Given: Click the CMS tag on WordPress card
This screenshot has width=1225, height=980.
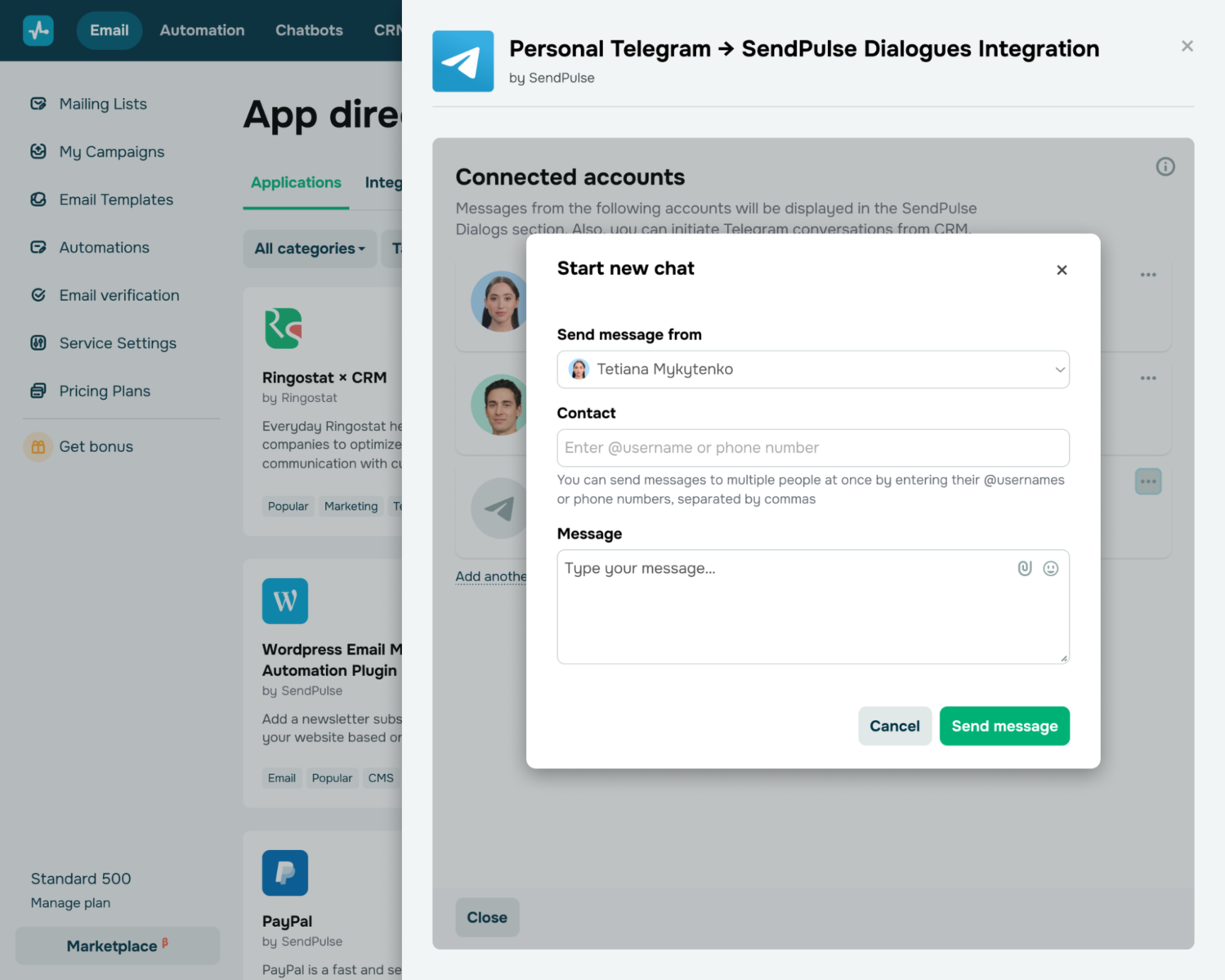Looking at the screenshot, I should tap(381, 778).
